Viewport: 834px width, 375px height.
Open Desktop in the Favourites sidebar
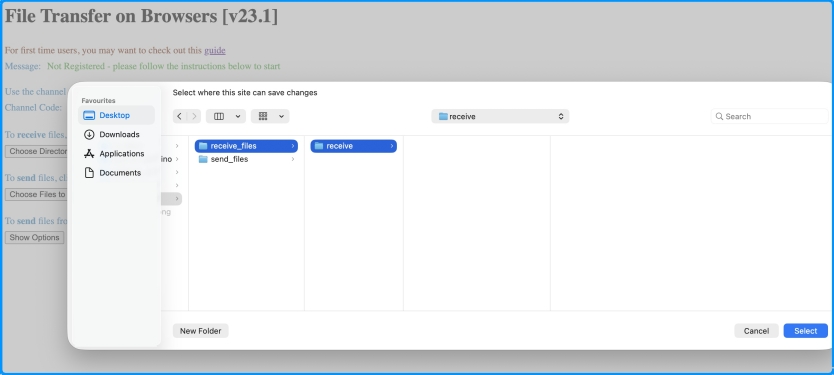(116, 115)
